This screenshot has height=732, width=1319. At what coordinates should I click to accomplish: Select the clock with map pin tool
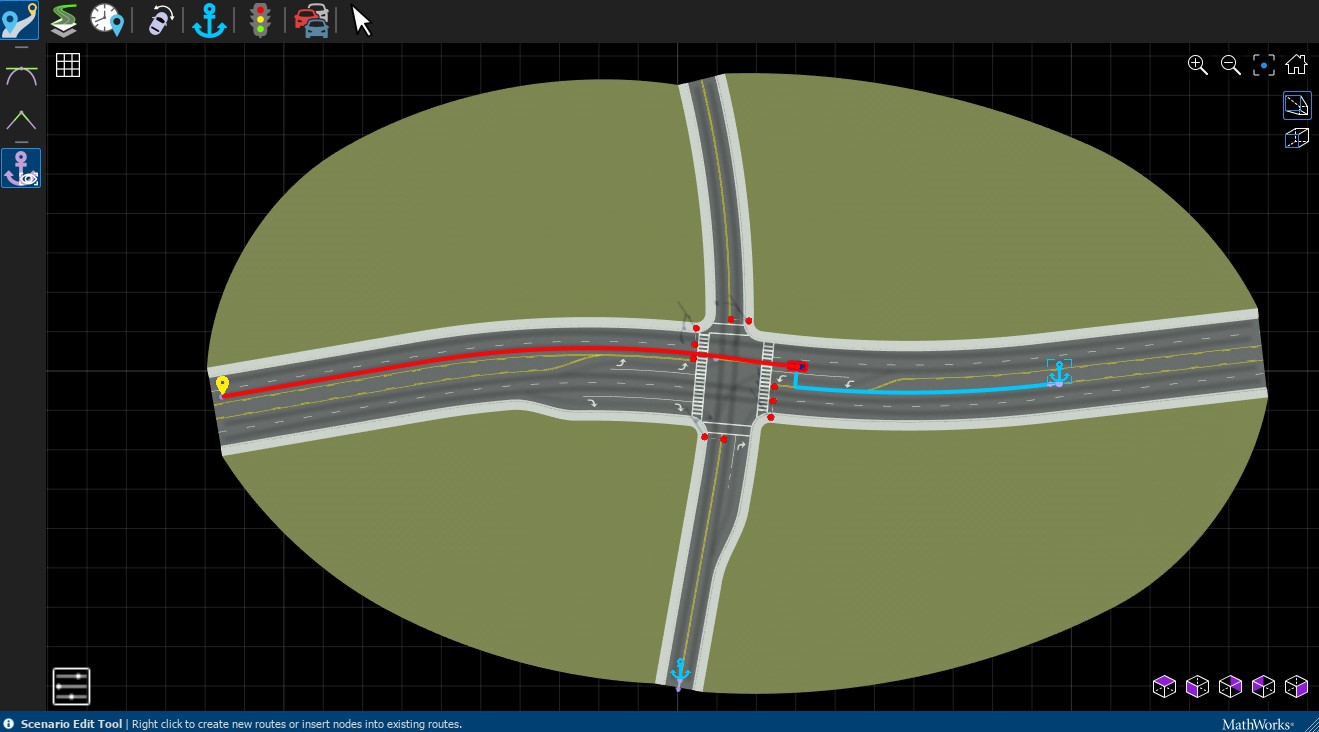click(x=106, y=19)
